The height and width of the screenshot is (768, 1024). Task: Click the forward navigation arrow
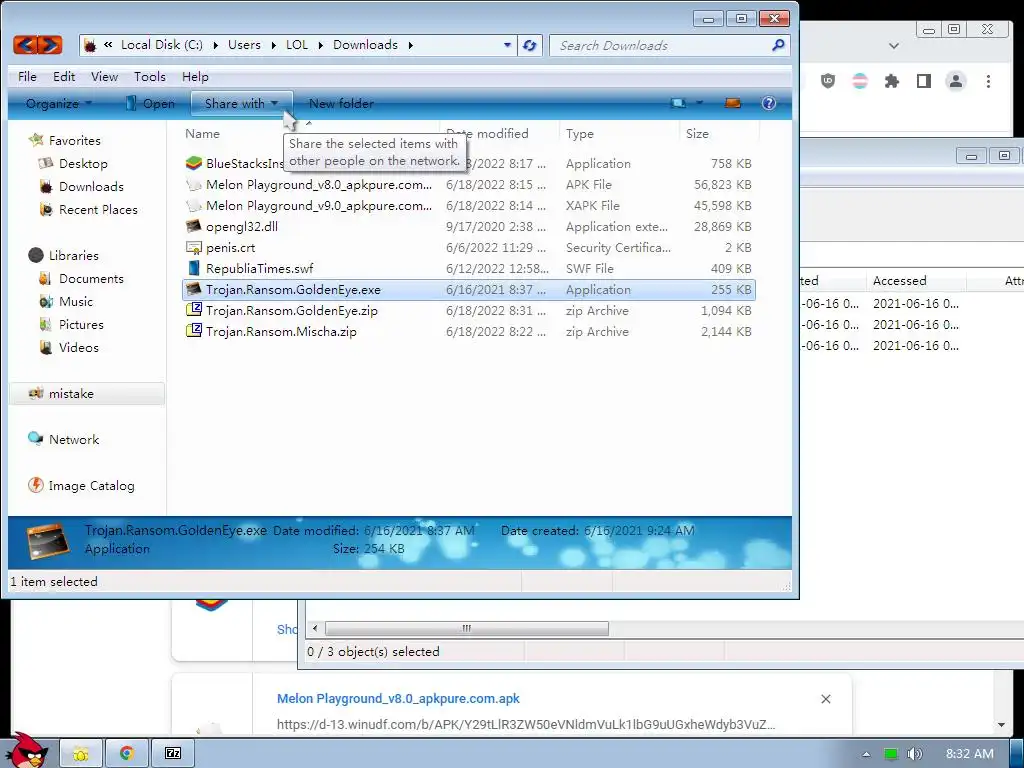[x=50, y=45]
